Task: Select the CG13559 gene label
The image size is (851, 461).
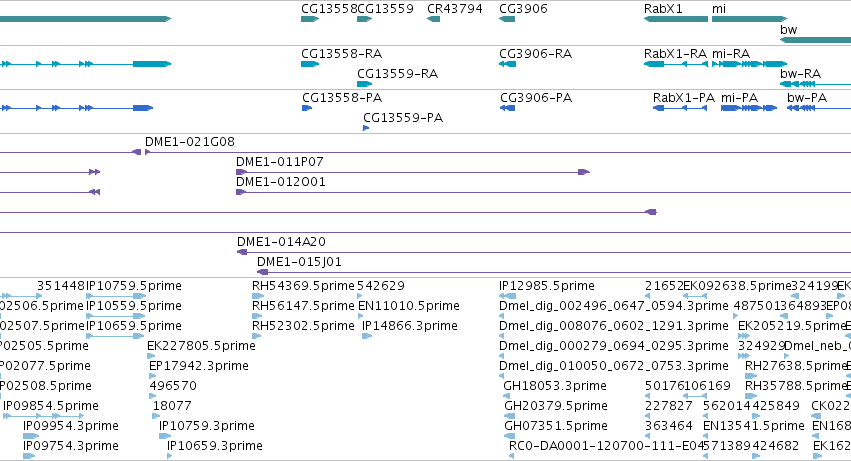Action: 385,9
